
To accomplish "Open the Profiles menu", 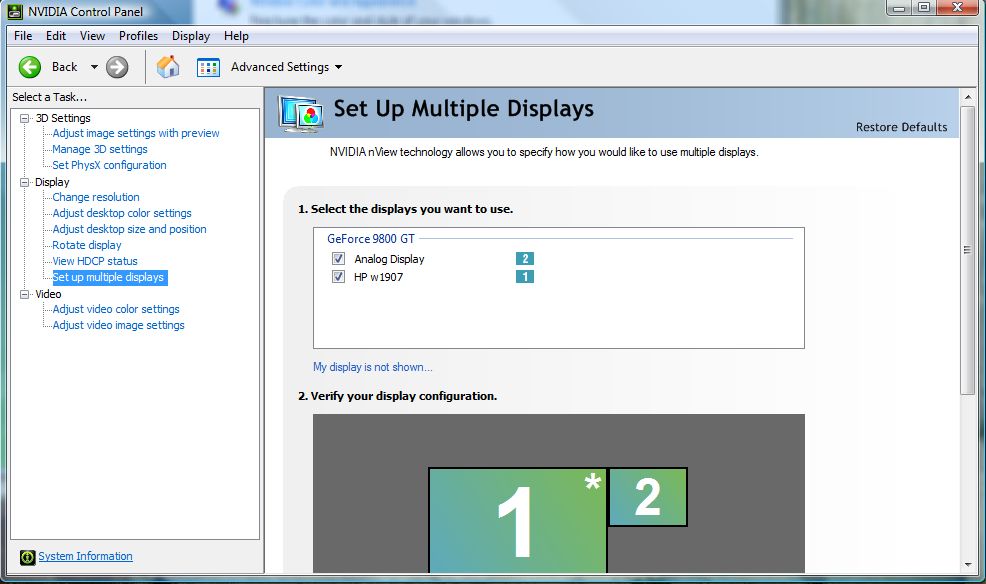I will click(138, 36).
